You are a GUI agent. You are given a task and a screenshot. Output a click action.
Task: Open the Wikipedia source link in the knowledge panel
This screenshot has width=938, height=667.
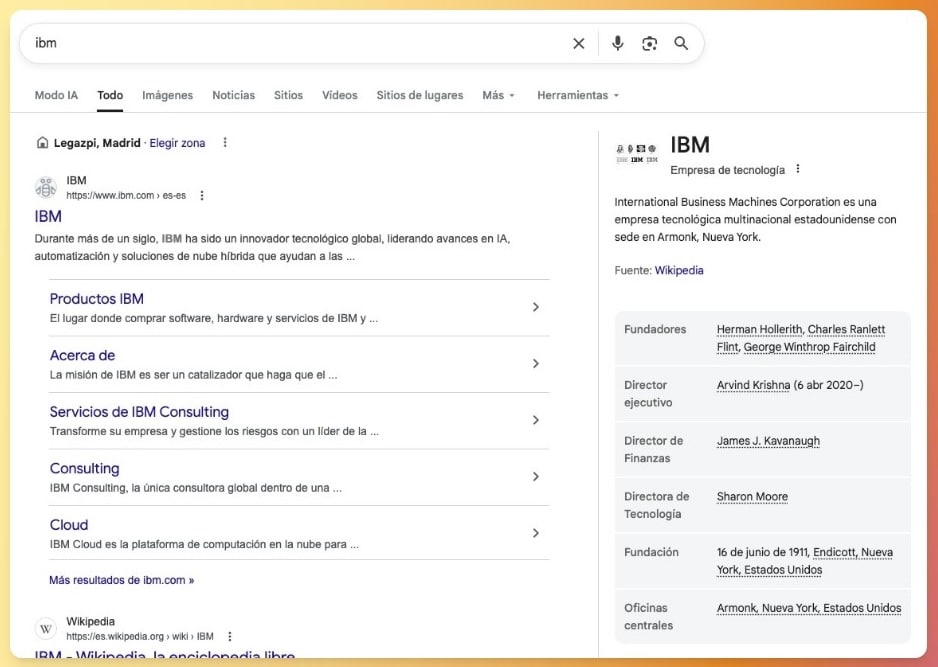click(679, 270)
